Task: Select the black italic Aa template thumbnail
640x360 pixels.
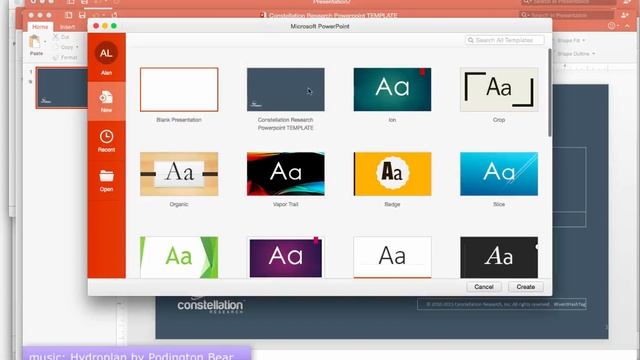Action: coord(499,257)
